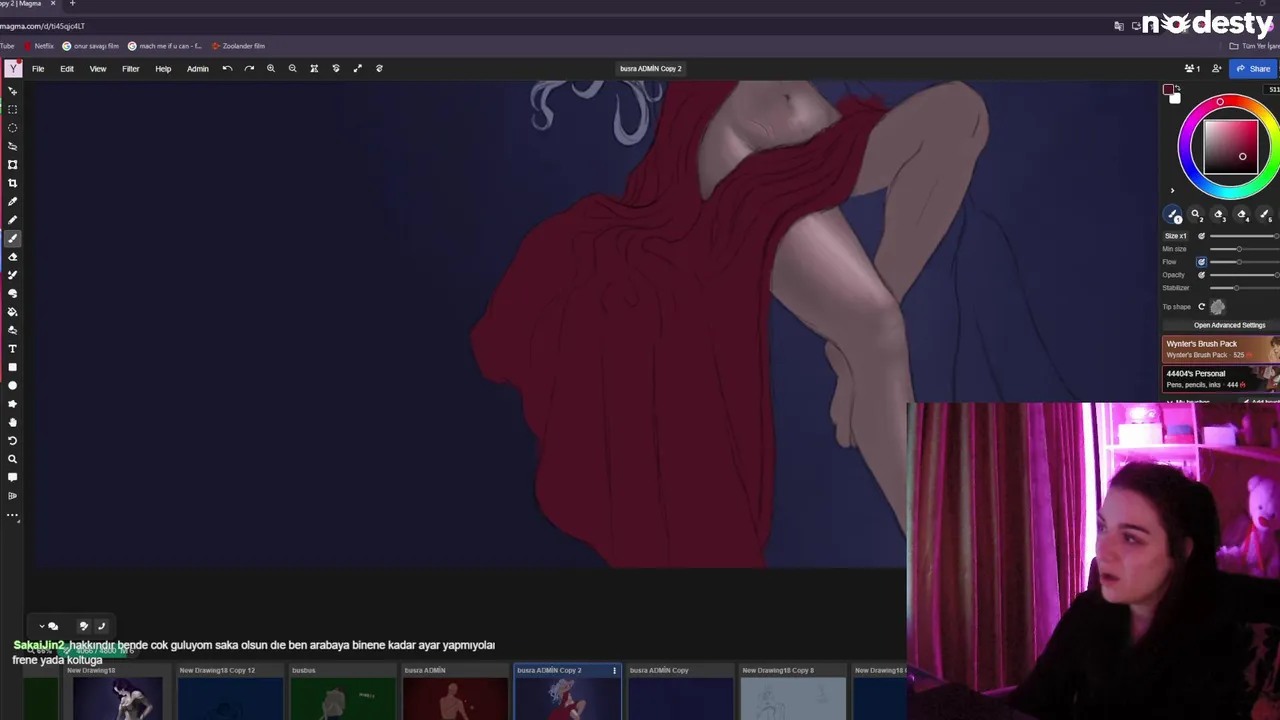Click the Redo arrow in the top bar
The image size is (1280, 720).
pos(249,69)
